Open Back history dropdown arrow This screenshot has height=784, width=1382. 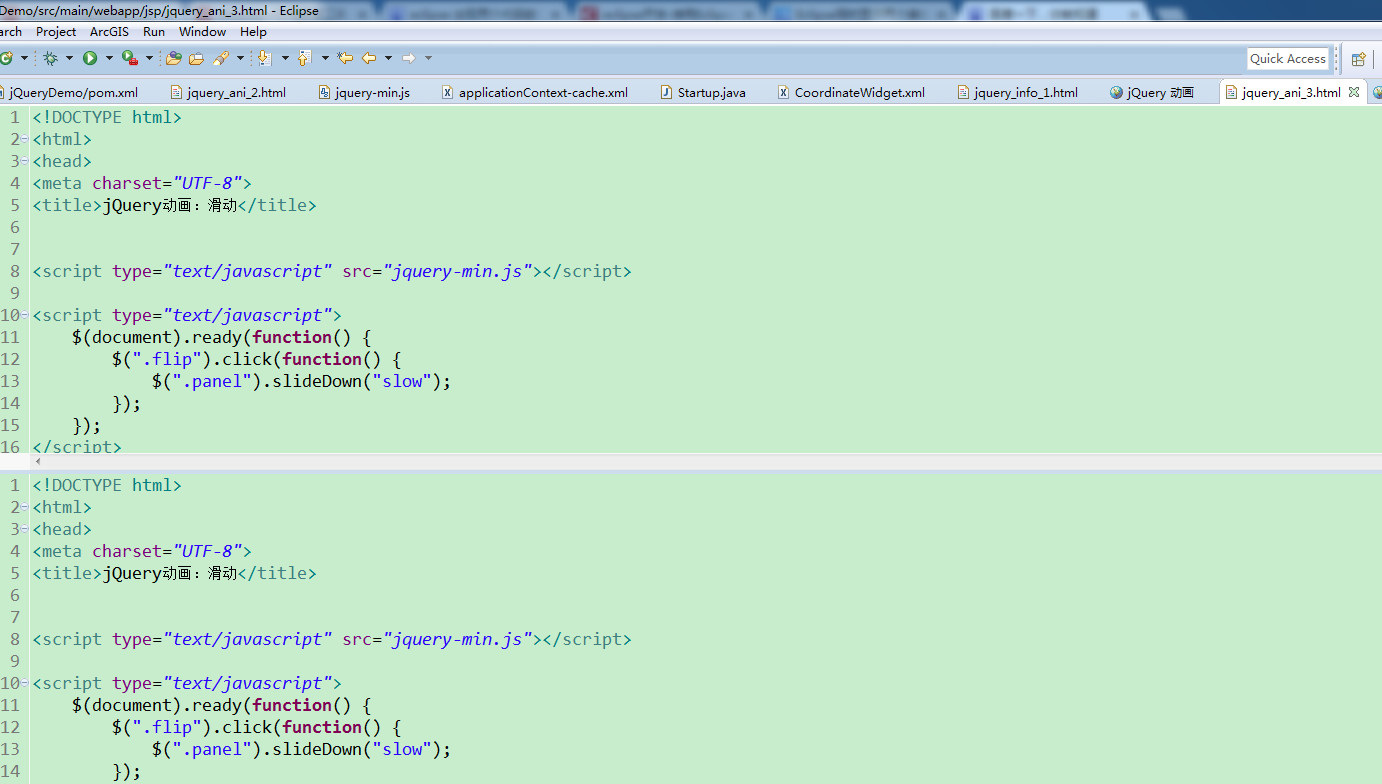[x=388, y=58]
